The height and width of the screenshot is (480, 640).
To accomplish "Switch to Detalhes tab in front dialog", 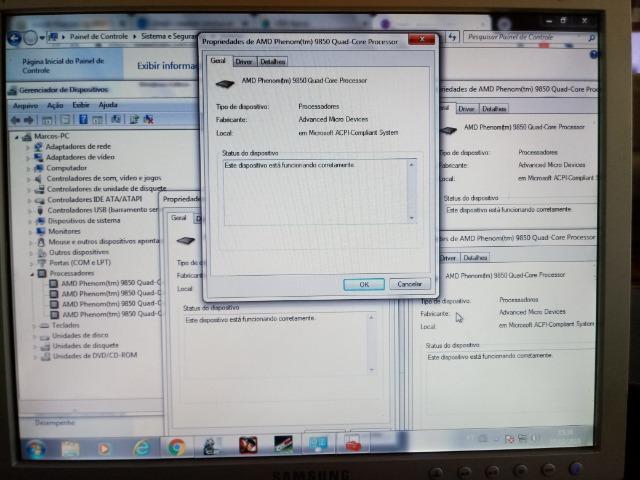I will point(272,62).
